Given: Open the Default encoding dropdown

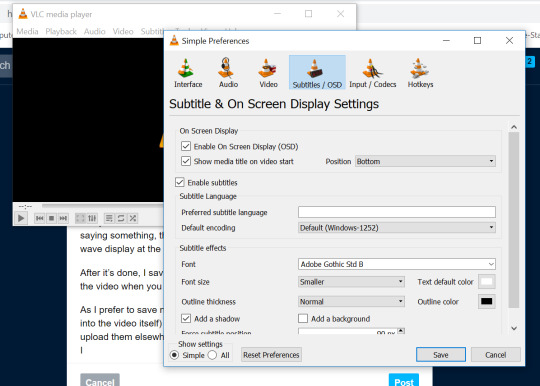Looking at the screenshot, I should [x=397, y=228].
